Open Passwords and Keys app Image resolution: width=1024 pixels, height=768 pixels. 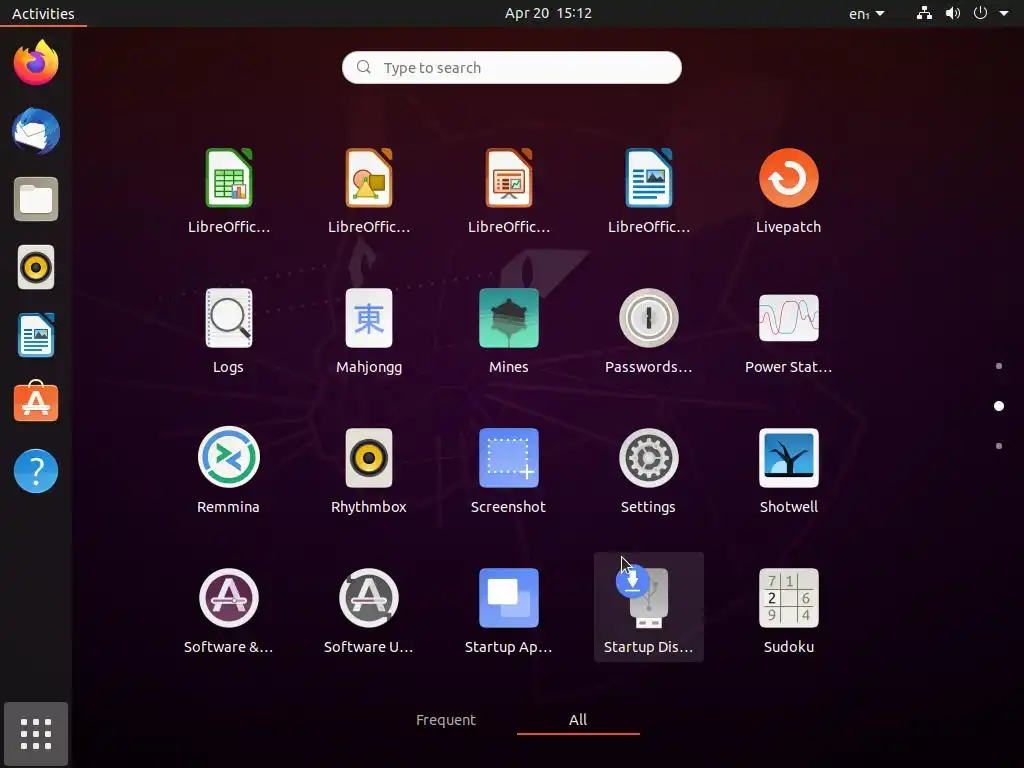[648, 318]
